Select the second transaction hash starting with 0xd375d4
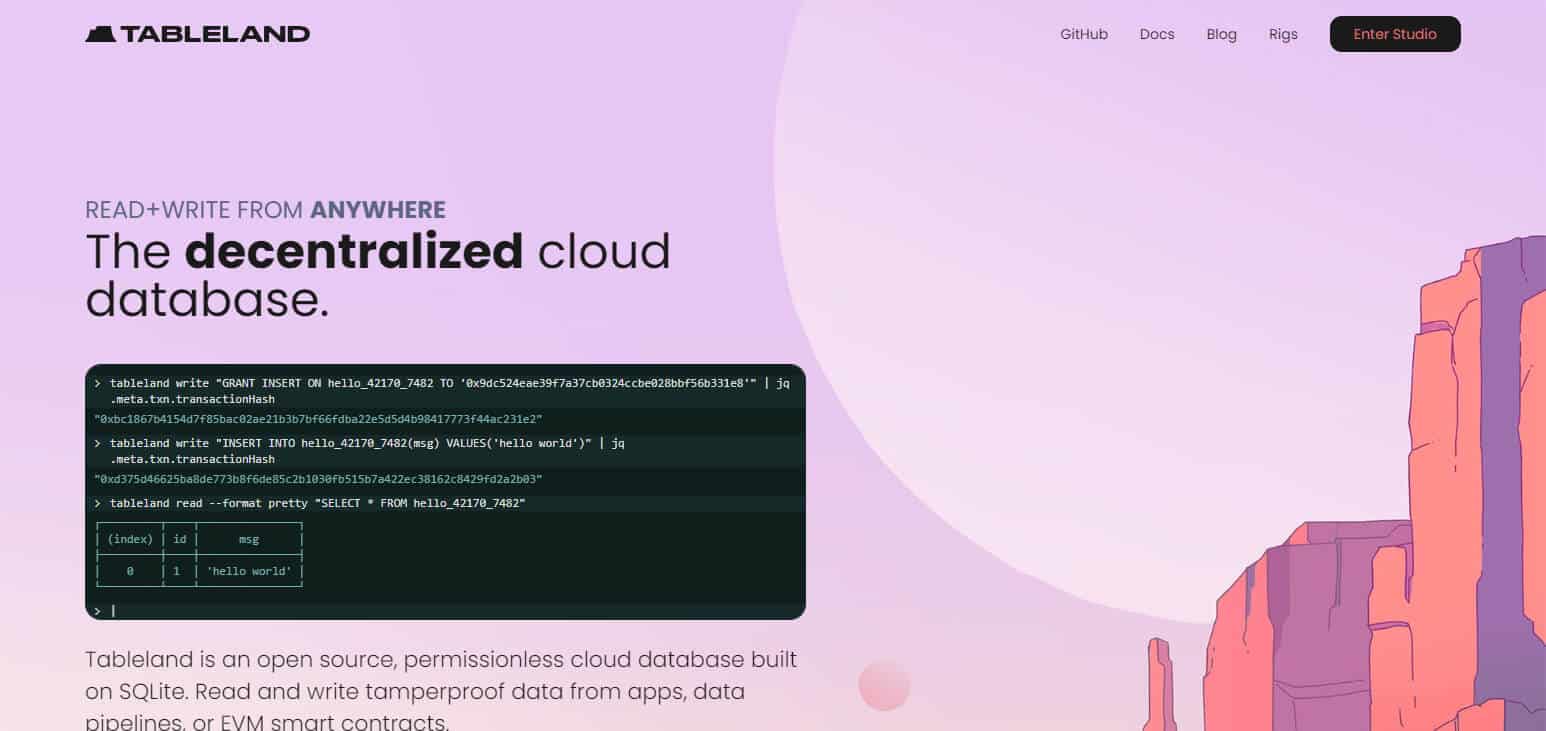 318,479
